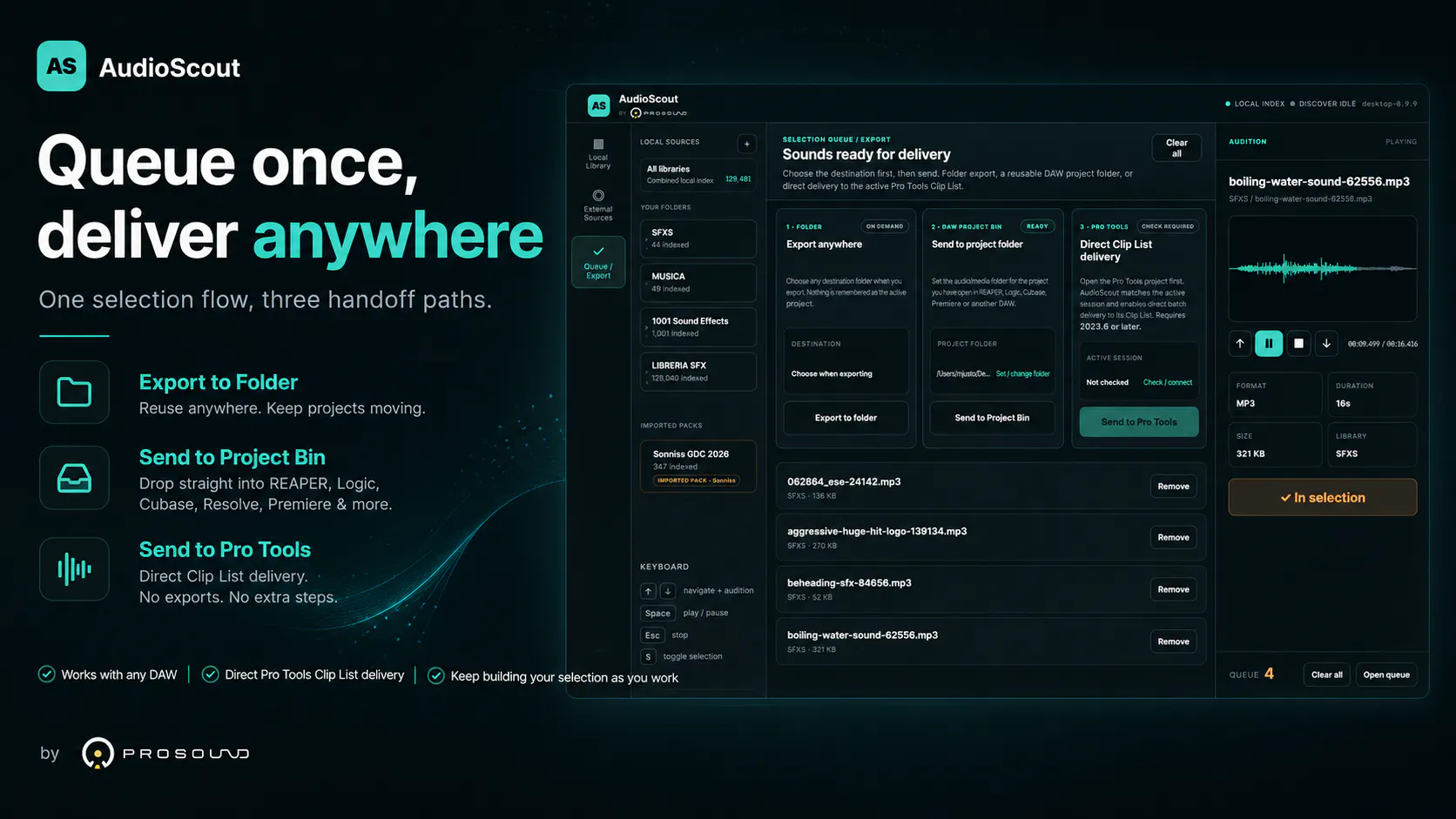Click the Keep building your selection checkmark
The width and height of the screenshot is (1456, 819).
[x=436, y=676]
